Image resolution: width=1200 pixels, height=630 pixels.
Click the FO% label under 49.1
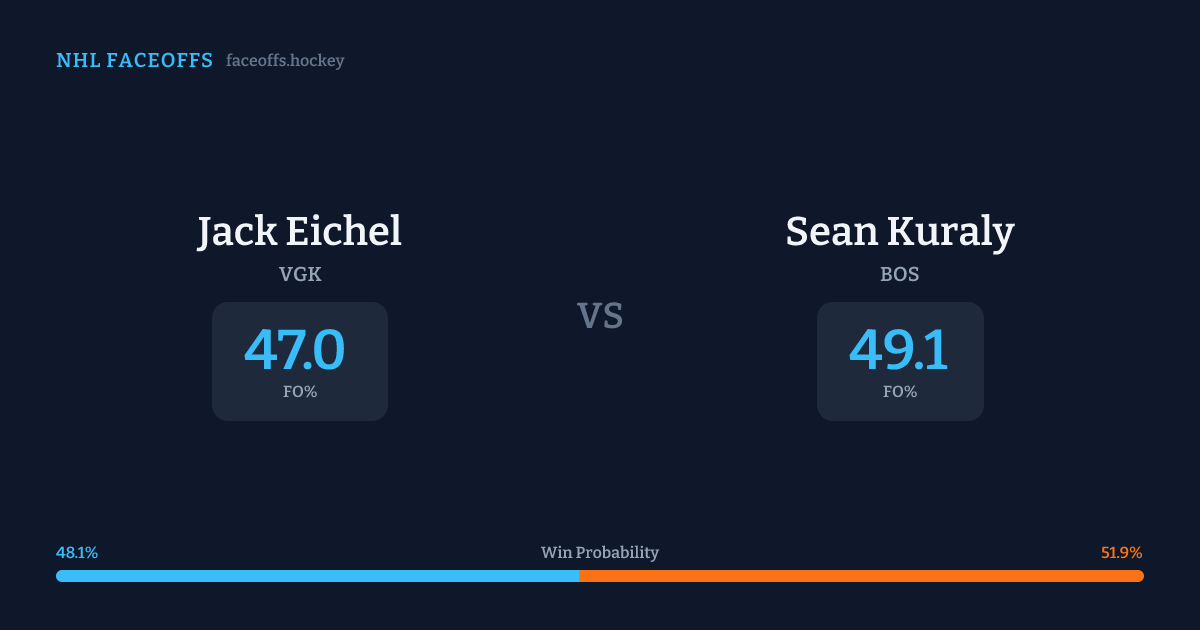pos(900,392)
